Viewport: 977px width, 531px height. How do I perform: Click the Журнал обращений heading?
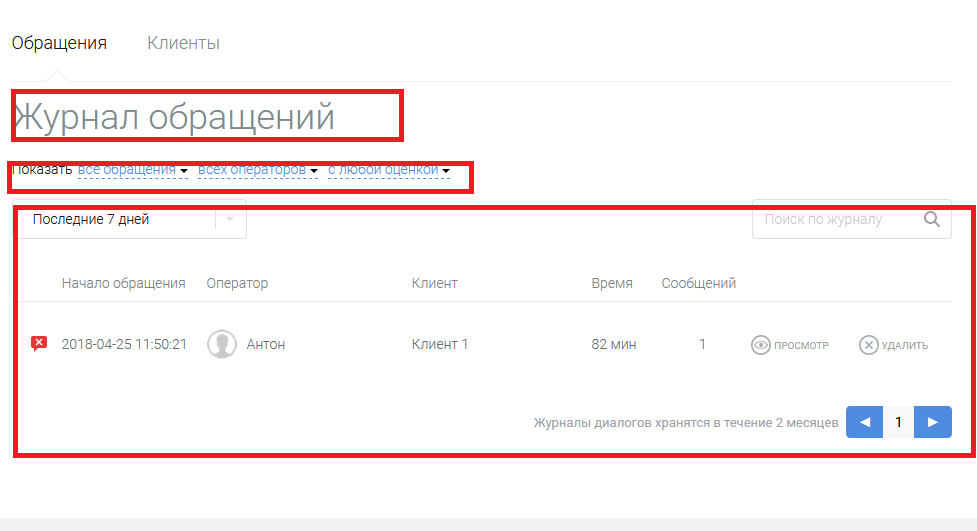[174, 117]
